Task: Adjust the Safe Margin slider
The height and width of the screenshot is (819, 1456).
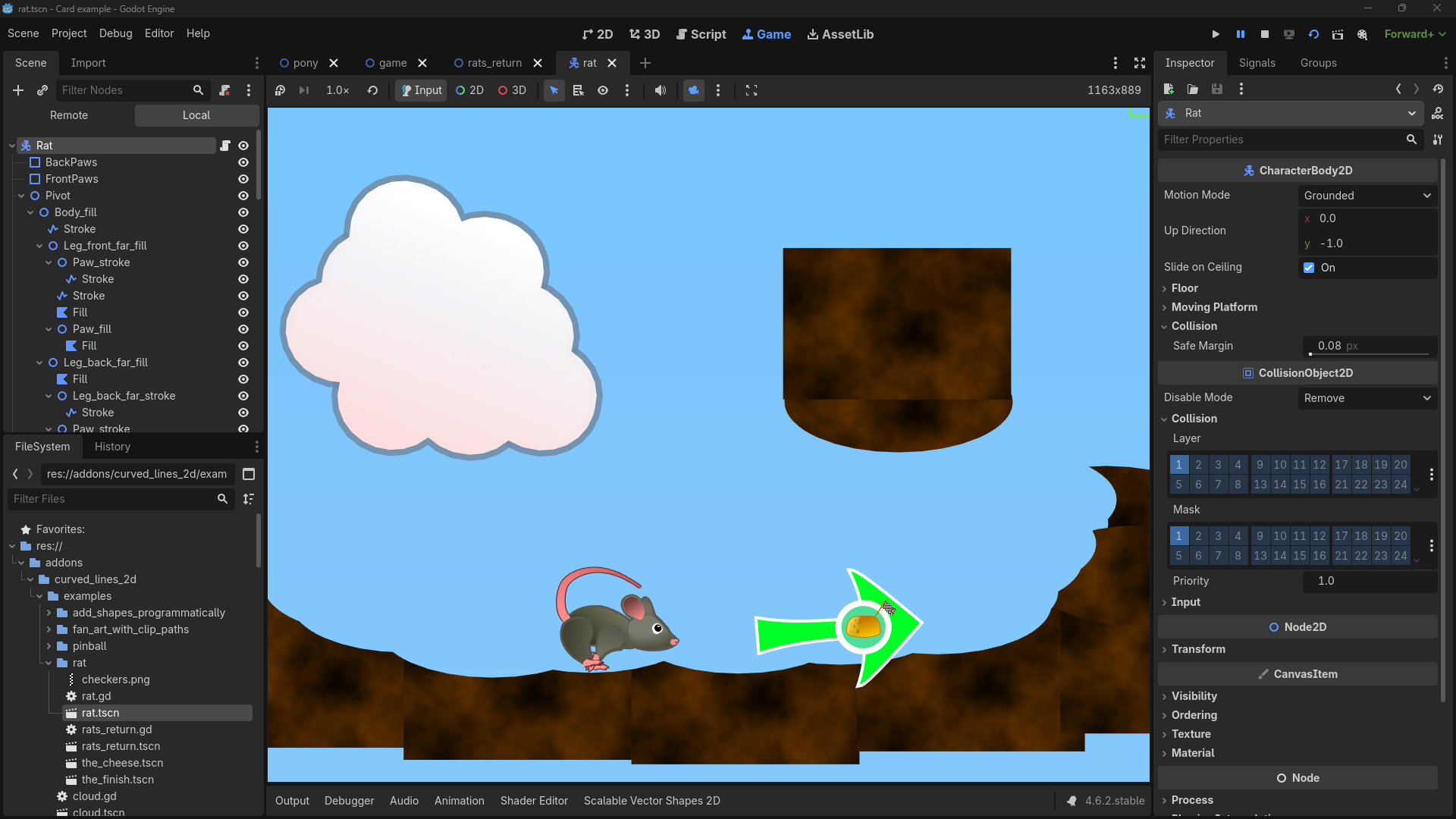Action: click(1370, 353)
